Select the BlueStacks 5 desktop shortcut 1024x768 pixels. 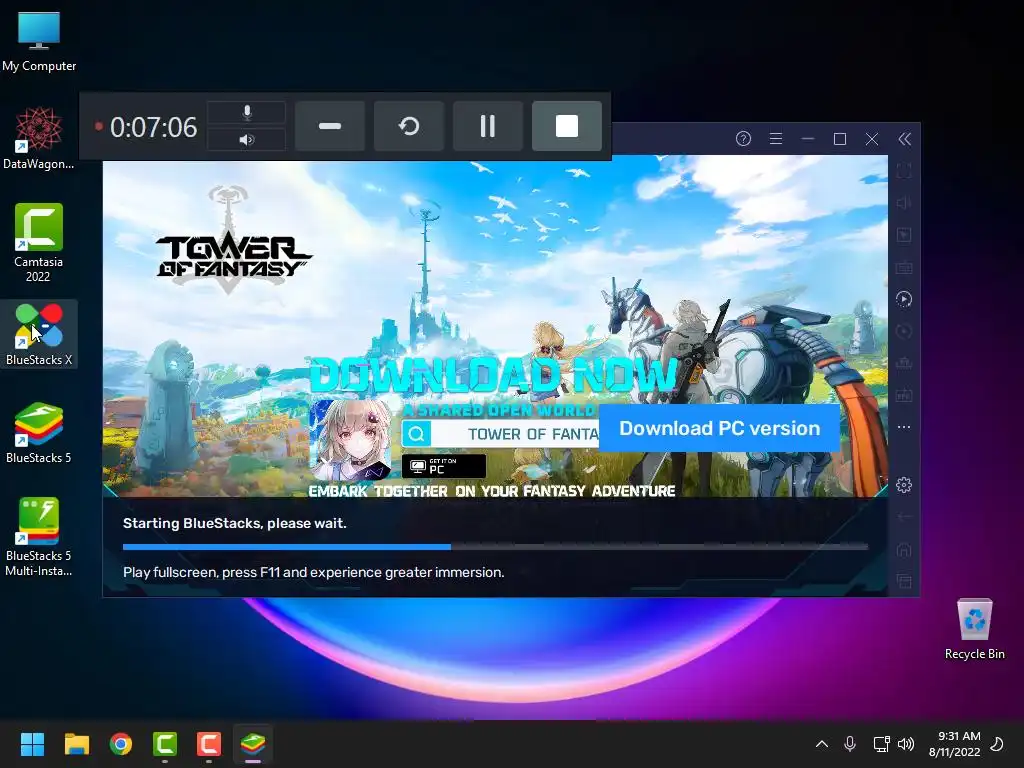coord(39,432)
